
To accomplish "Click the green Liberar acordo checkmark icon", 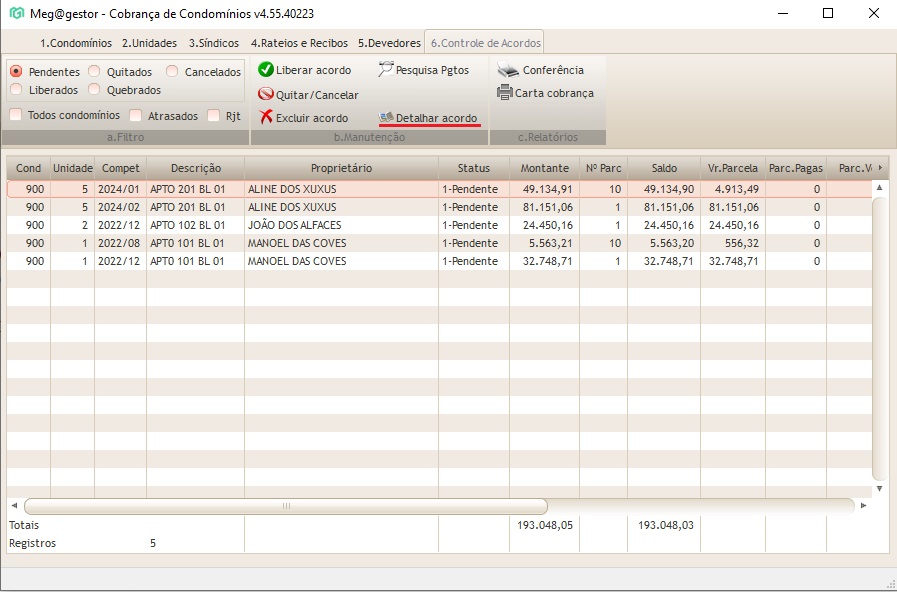I will pyautogui.click(x=266, y=70).
